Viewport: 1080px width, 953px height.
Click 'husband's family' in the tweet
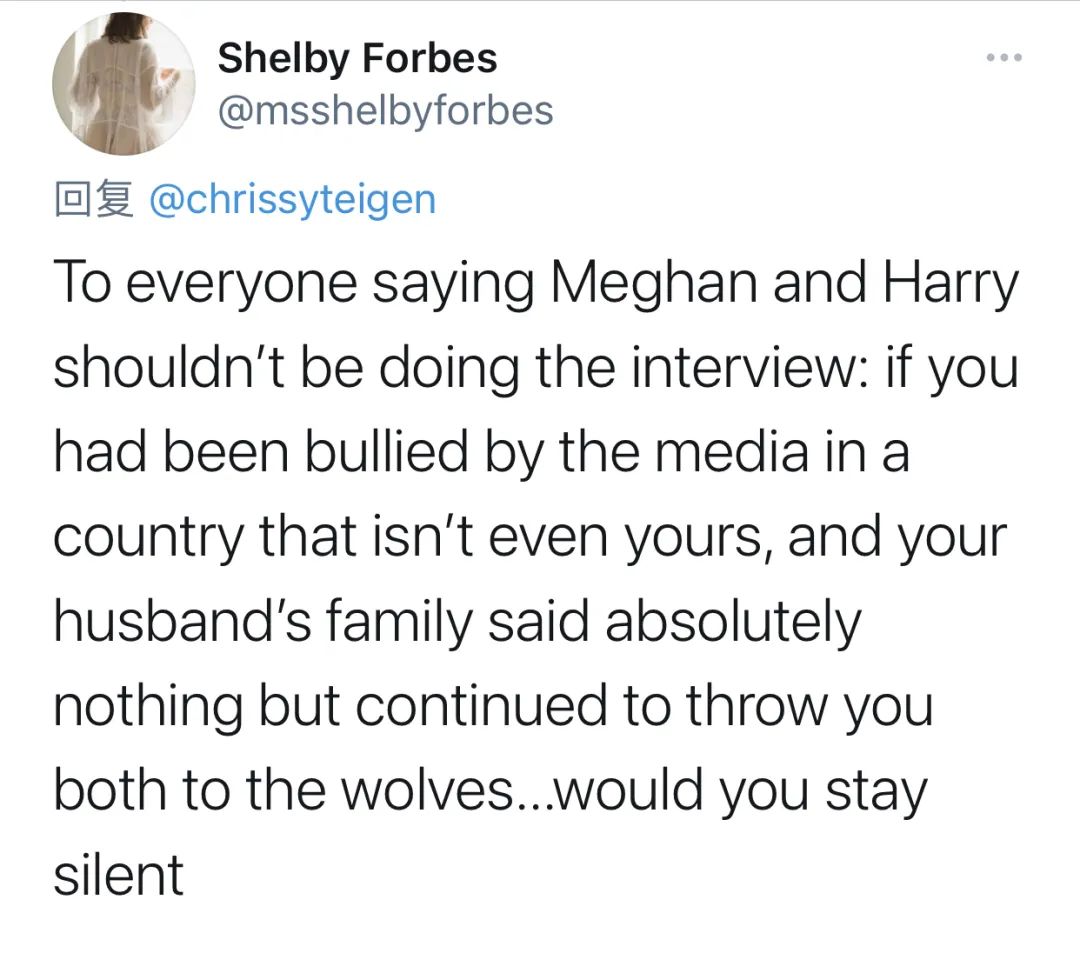[262, 622]
